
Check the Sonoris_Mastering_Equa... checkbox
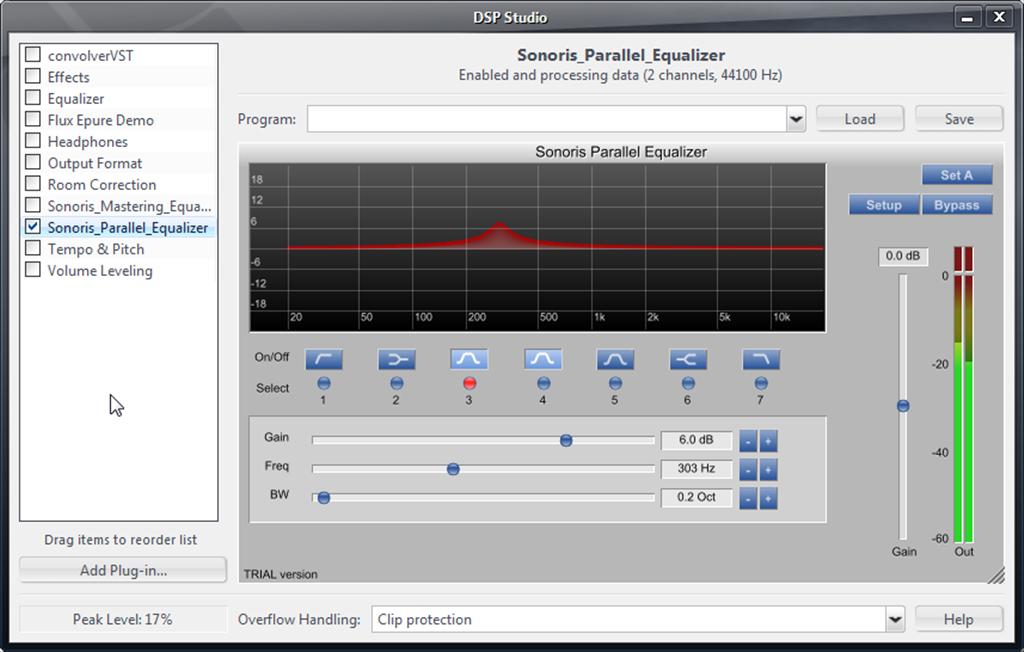33,205
